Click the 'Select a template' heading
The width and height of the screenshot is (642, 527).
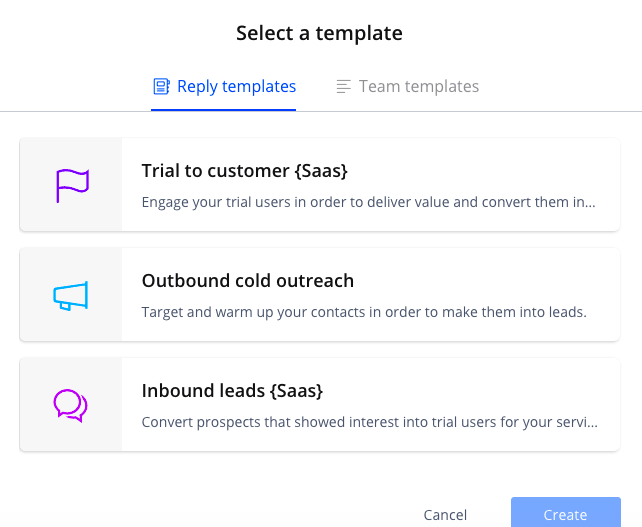[319, 33]
